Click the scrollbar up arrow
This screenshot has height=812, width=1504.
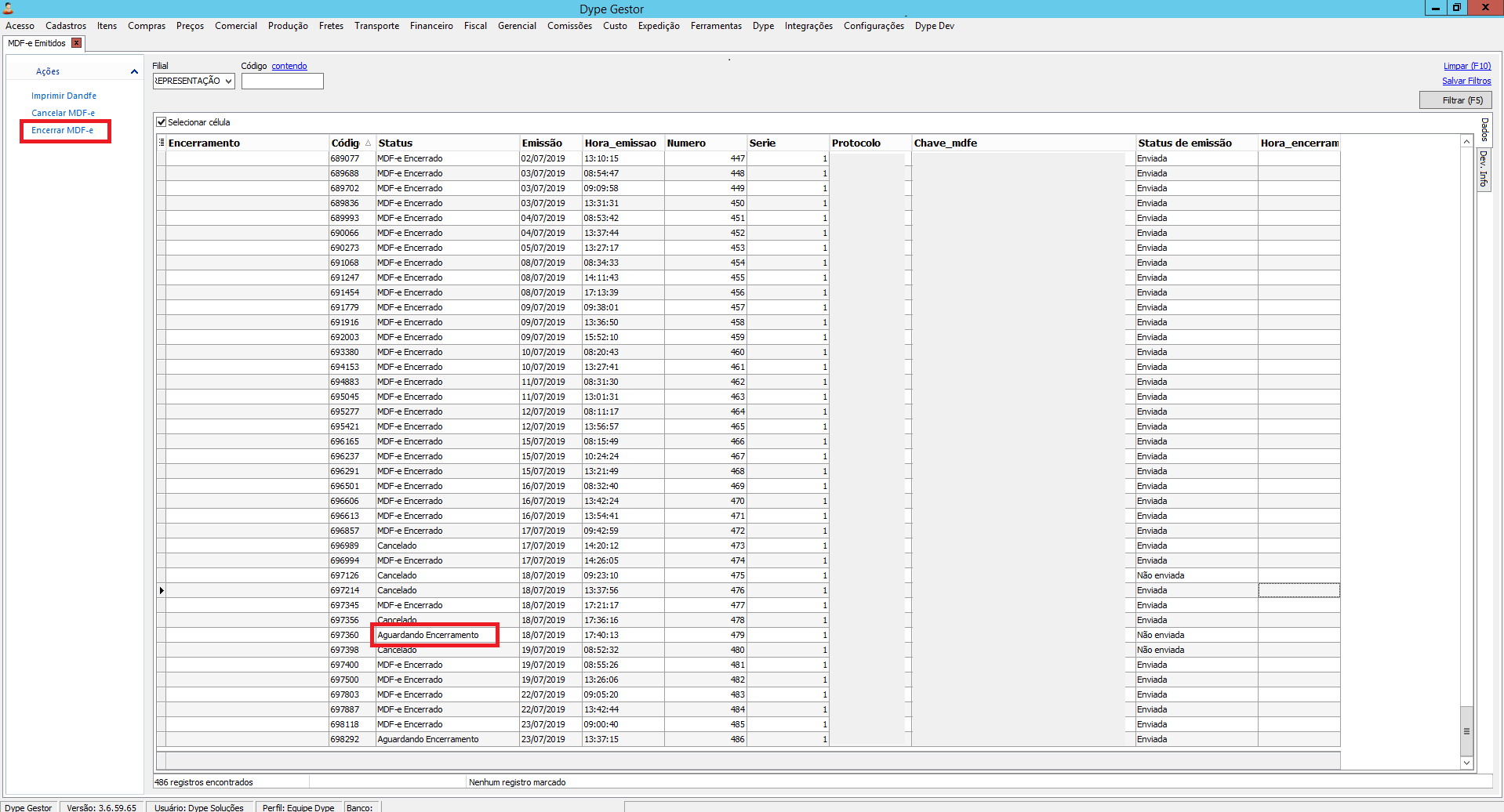[1466, 141]
